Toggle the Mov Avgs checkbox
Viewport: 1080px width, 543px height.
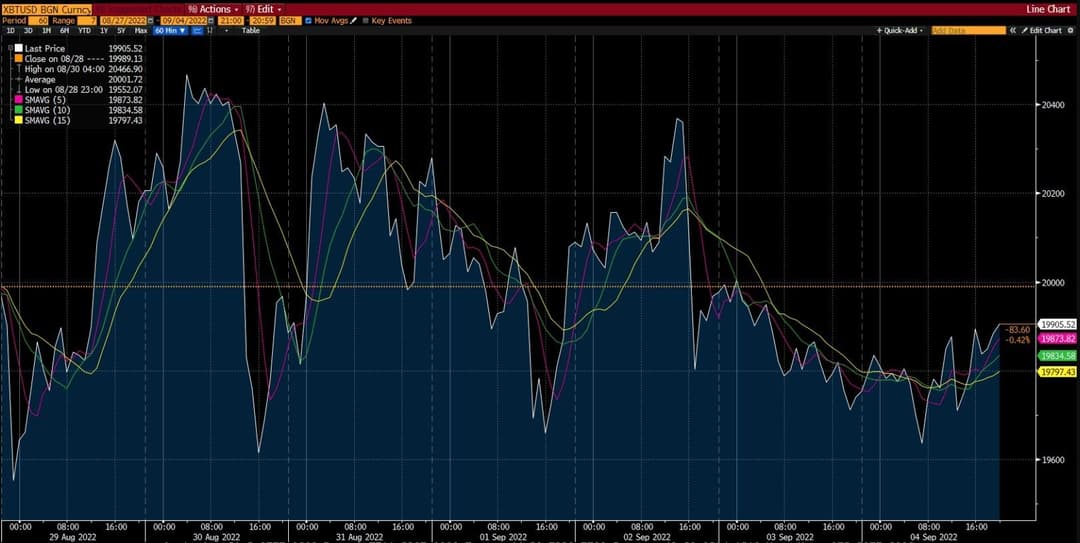pyautogui.click(x=308, y=21)
